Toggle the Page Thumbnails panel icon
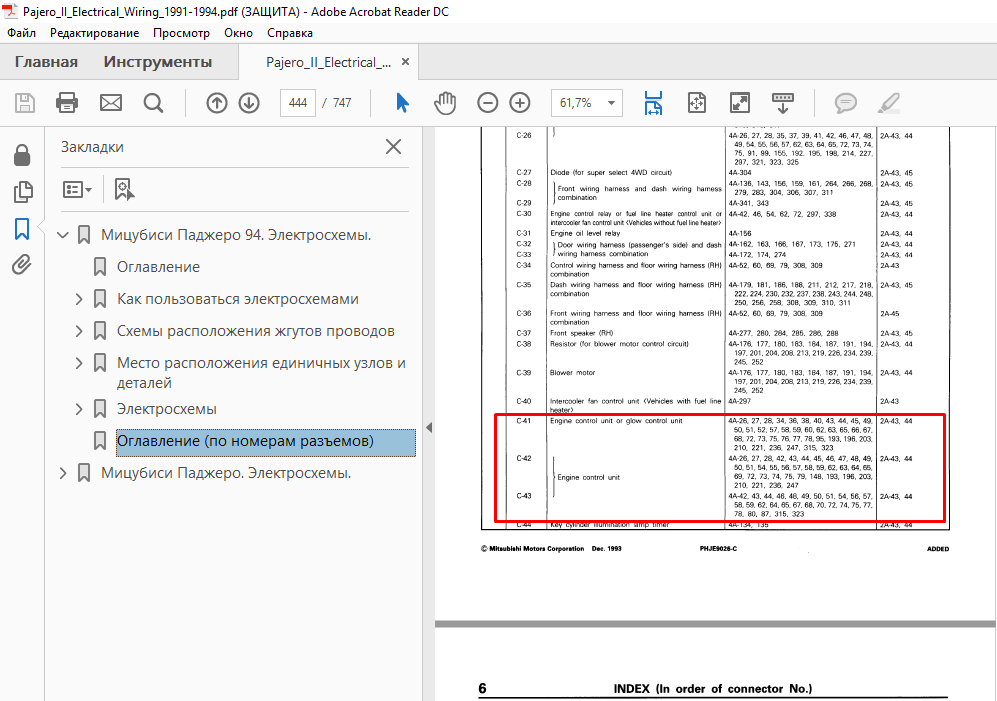This screenshot has width=997, height=701. [x=21, y=192]
